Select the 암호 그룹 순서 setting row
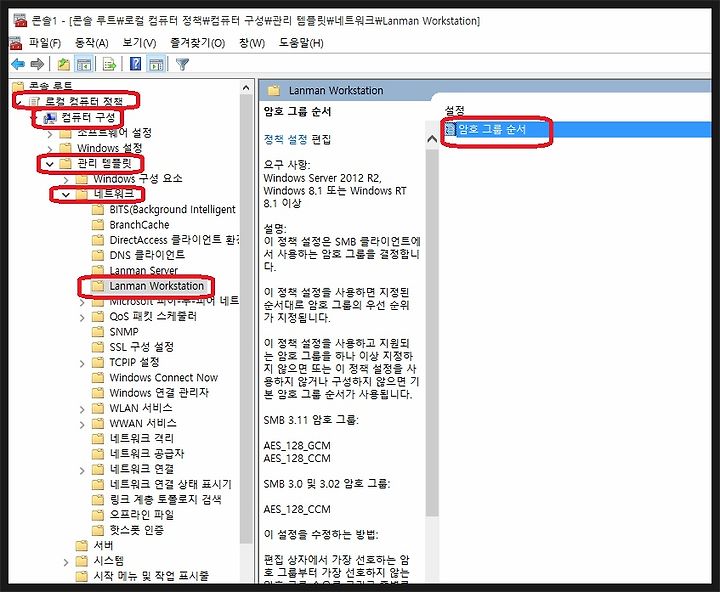This screenshot has width=720, height=592. point(575,130)
